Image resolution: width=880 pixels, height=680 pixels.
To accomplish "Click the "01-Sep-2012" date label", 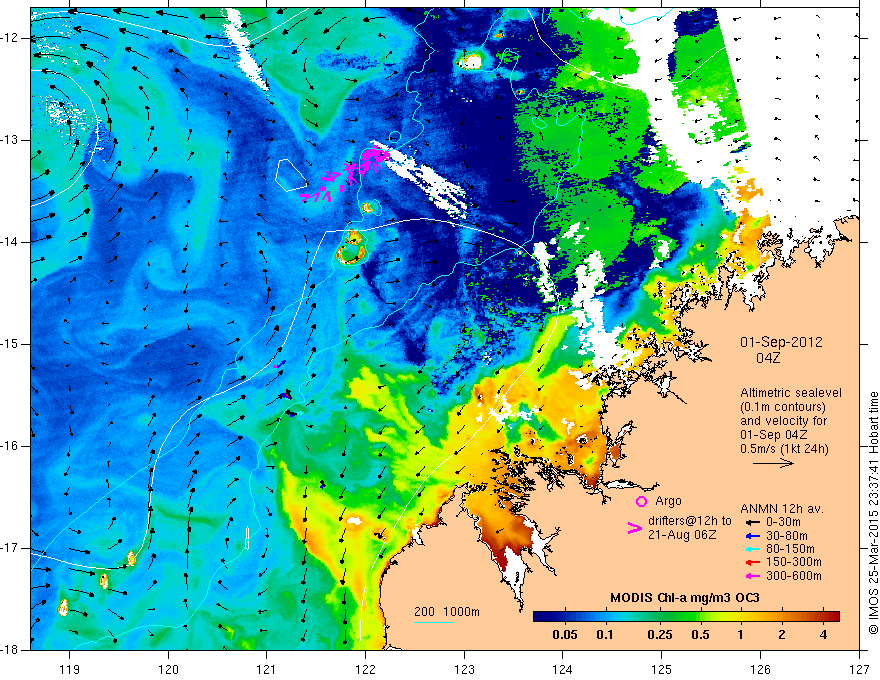I will click(781, 342).
